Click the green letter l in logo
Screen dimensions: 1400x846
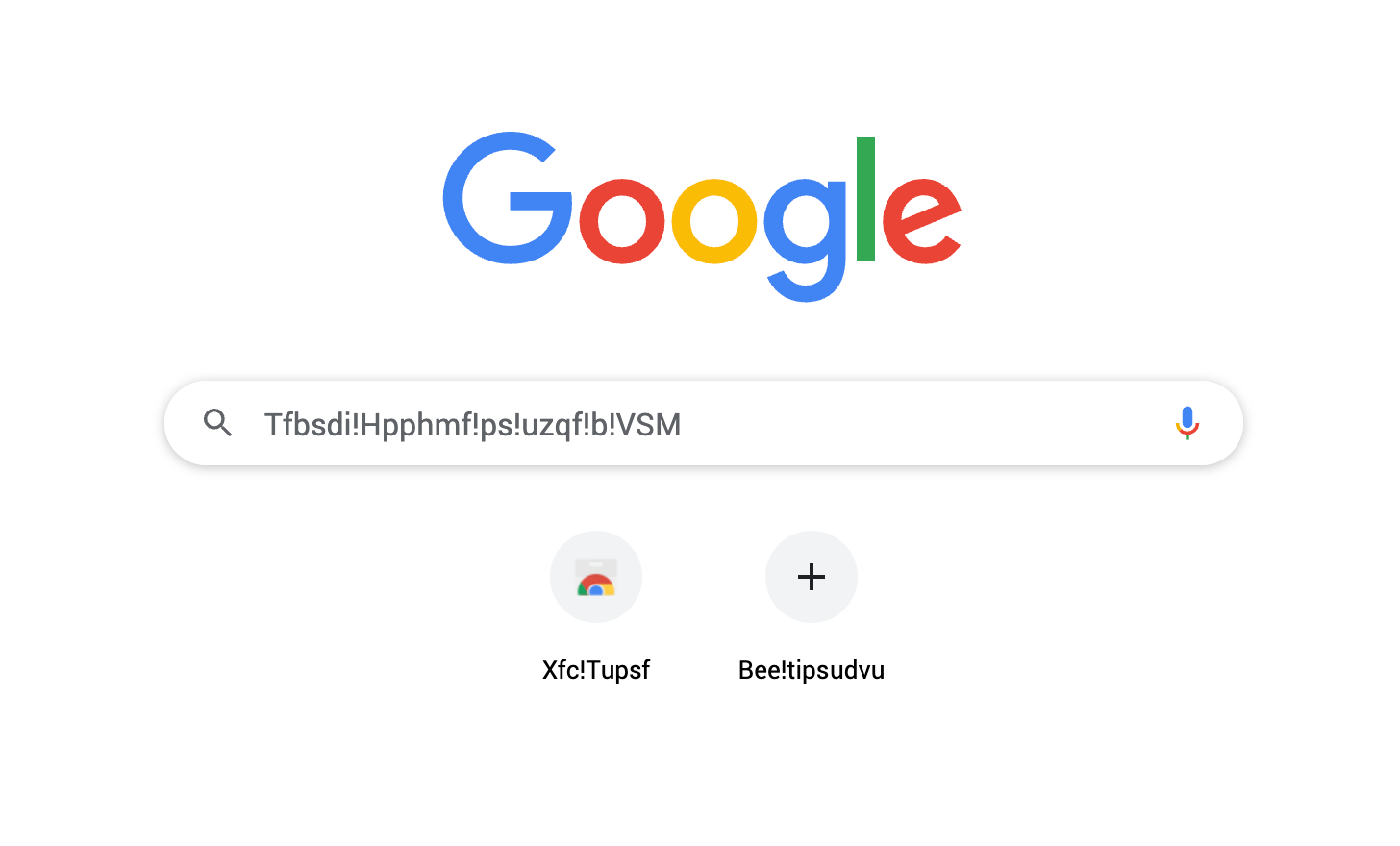(865, 199)
